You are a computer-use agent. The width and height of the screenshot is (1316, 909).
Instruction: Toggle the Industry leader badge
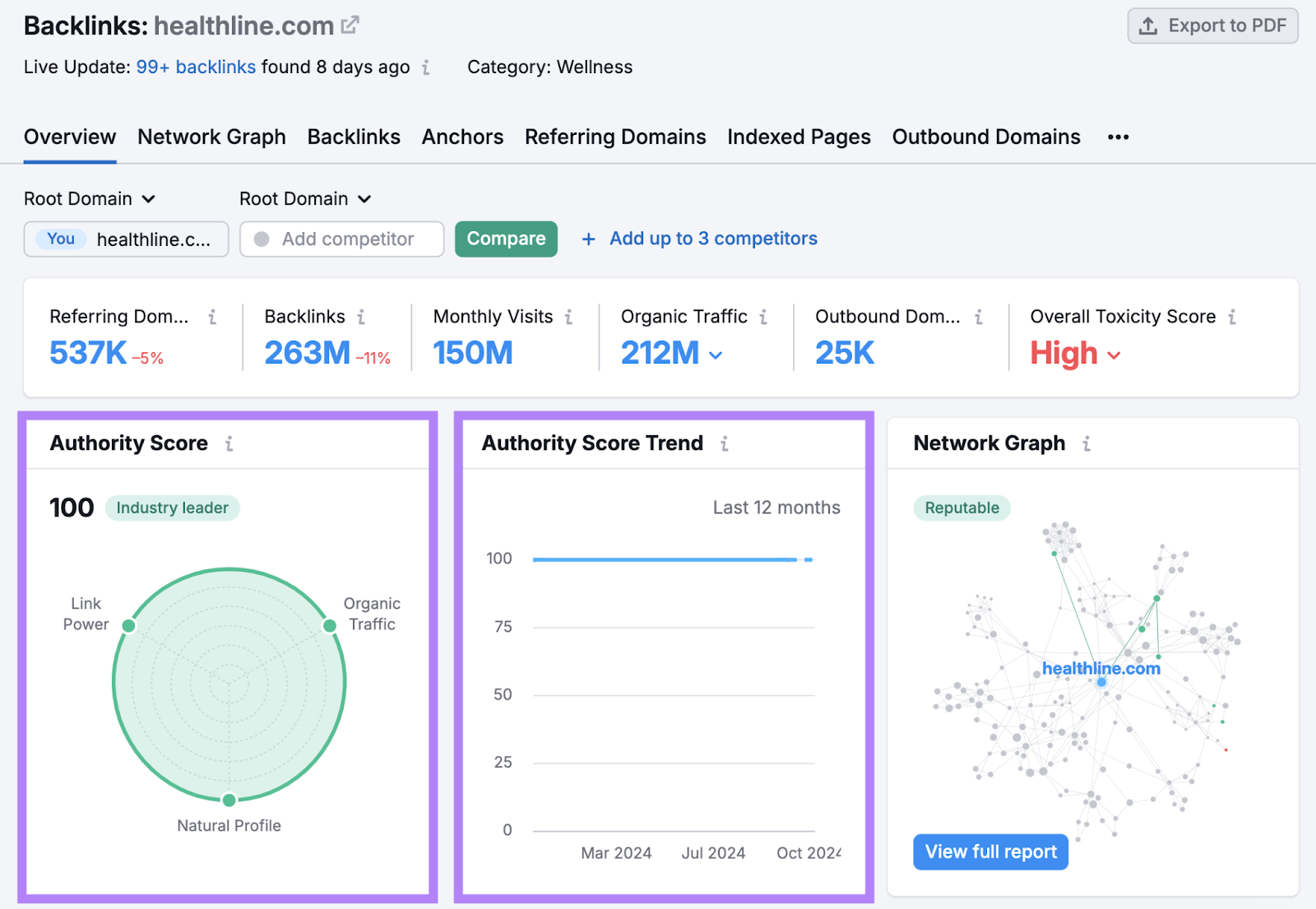[172, 508]
